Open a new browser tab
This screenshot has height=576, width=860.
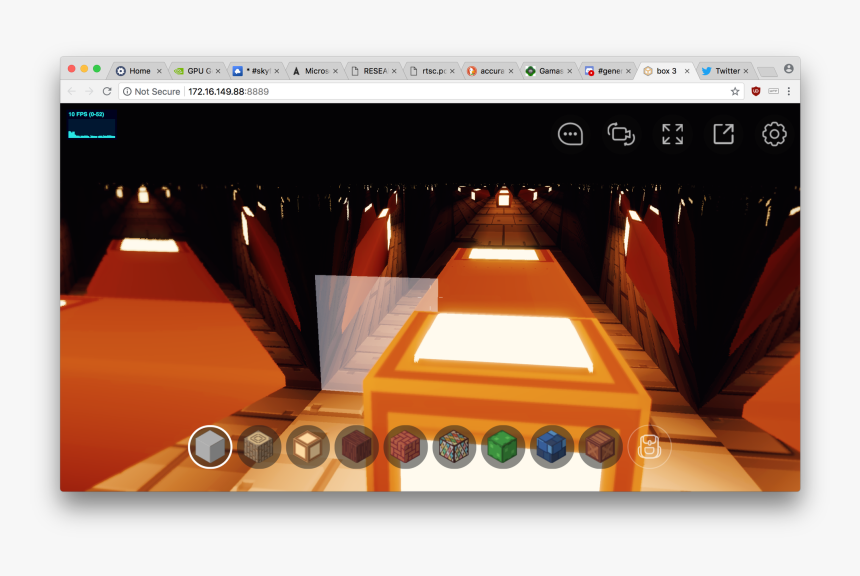767,71
